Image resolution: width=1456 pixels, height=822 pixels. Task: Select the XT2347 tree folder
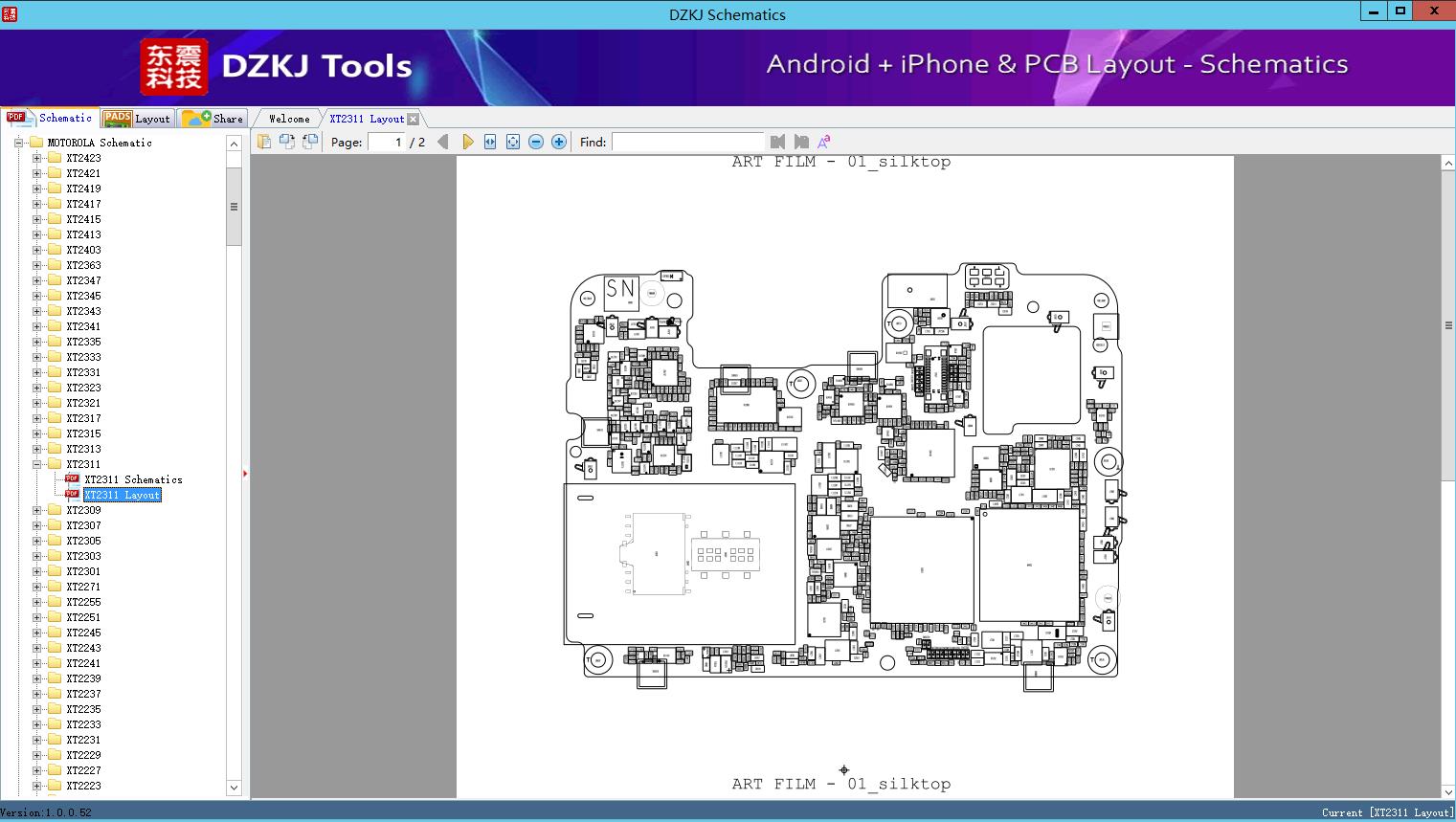(83, 280)
